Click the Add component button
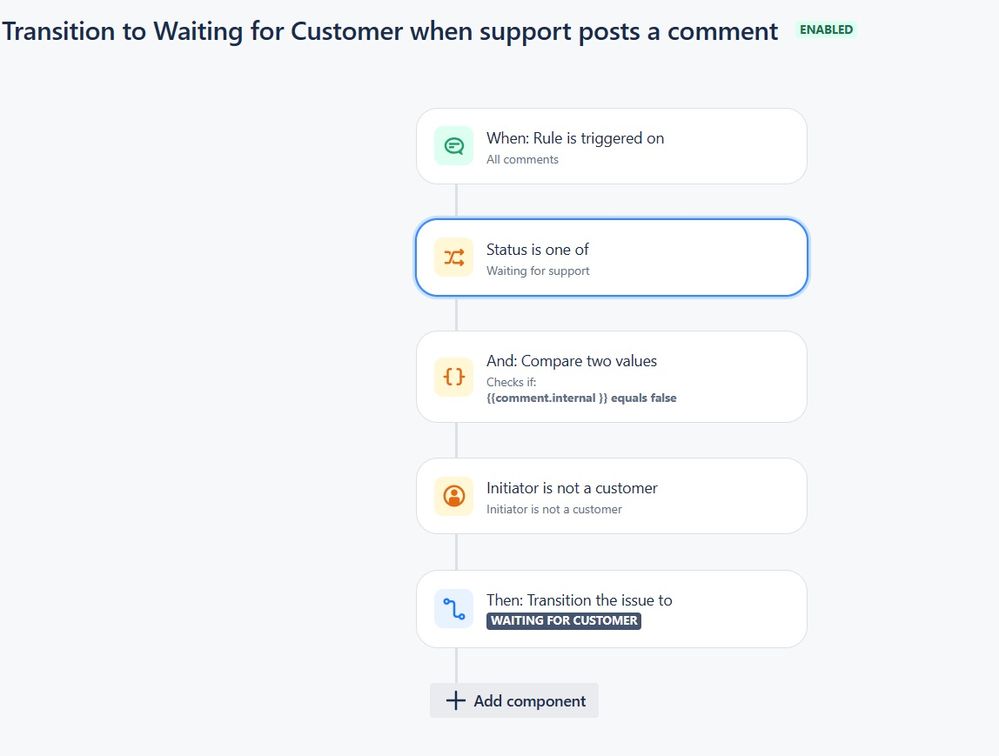 click(x=514, y=701)
